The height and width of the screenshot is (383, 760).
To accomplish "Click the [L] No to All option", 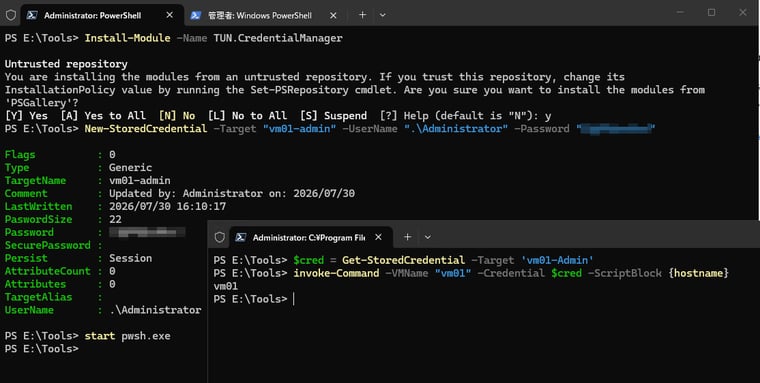I will (247, 116).
